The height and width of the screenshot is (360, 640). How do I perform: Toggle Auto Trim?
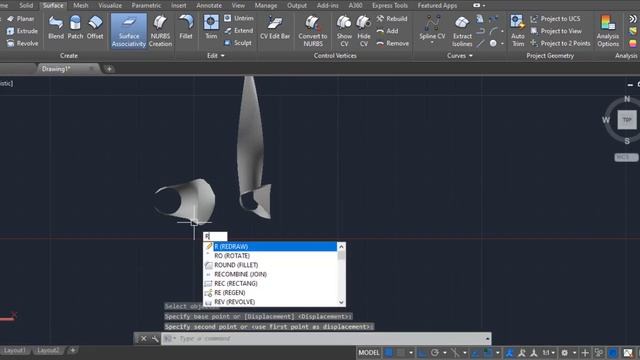pos(518,31)
